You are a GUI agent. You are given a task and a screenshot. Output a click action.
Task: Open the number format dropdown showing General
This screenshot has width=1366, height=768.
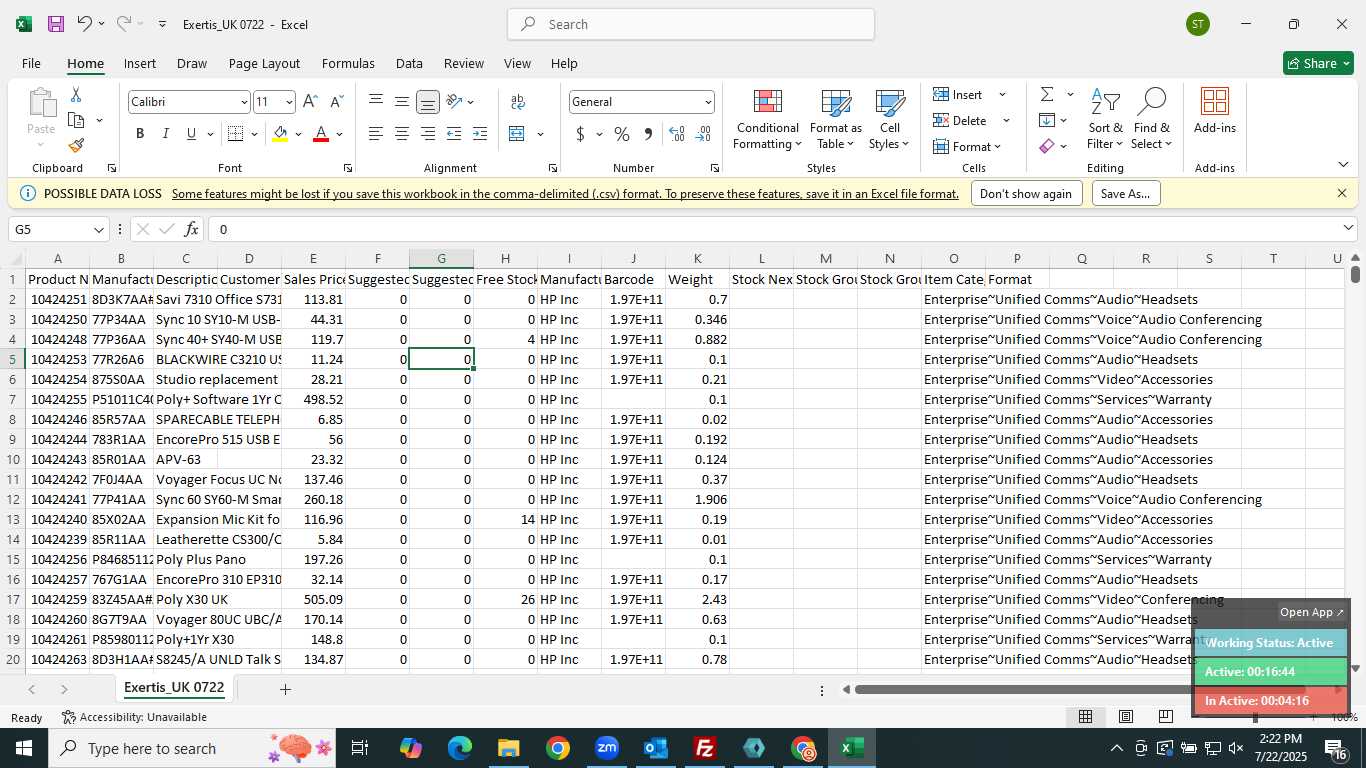(708, 102)
